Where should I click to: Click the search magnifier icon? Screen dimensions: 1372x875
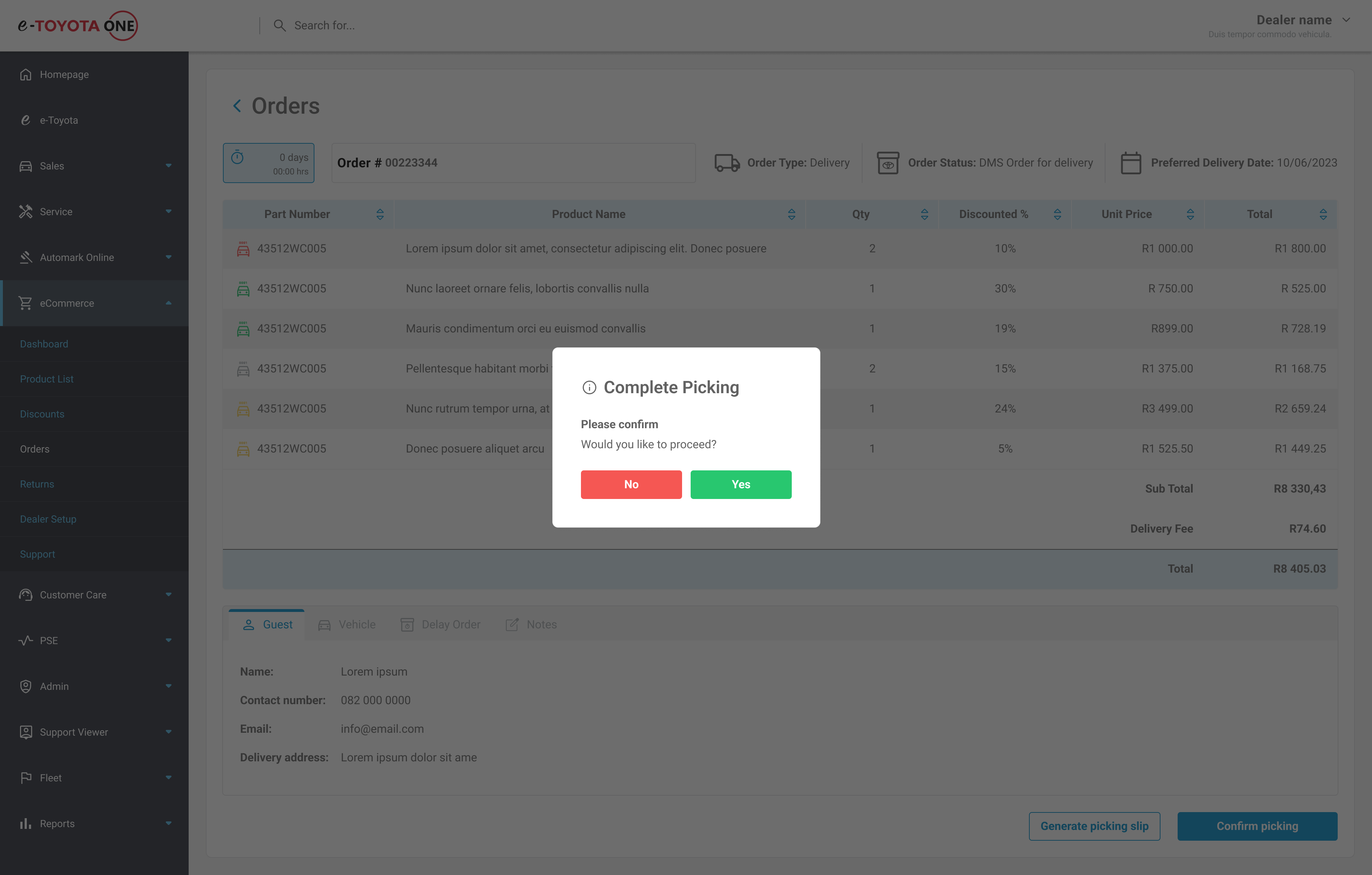tap(279, 26)
